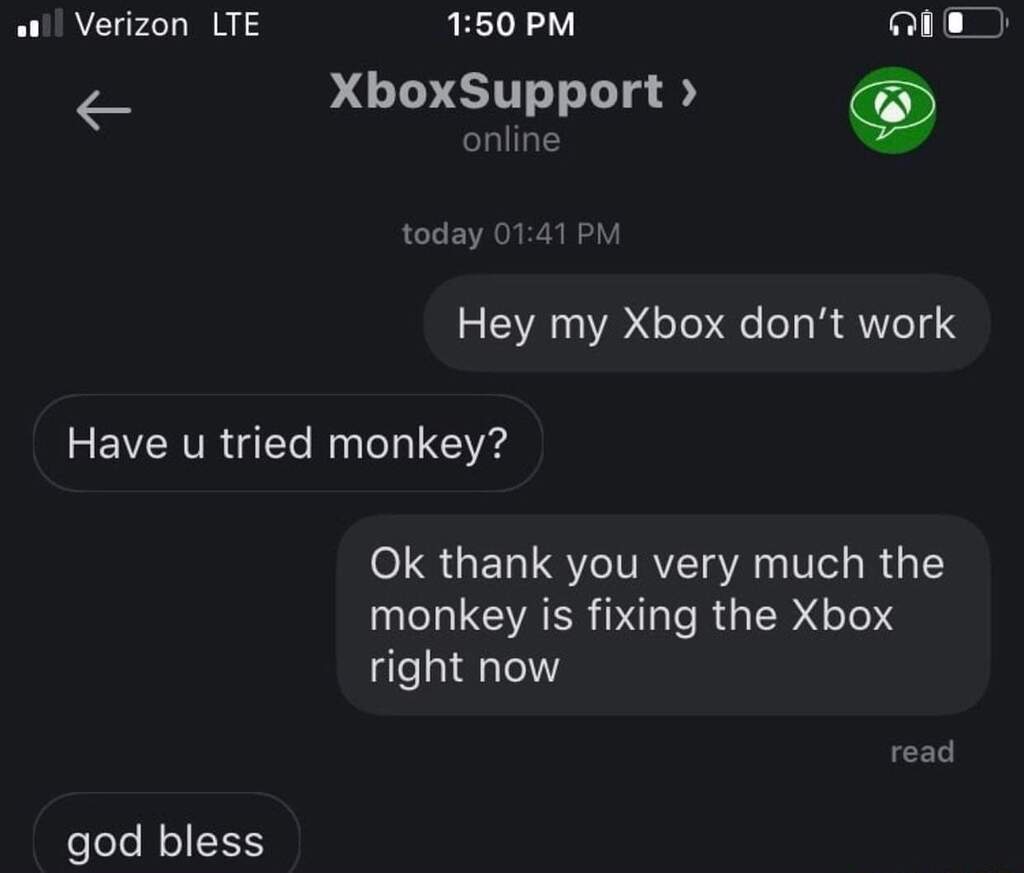Expand chevron next to XboxSupport
The width and height of the screenshot is (1024, 873).
pos(689,92)
